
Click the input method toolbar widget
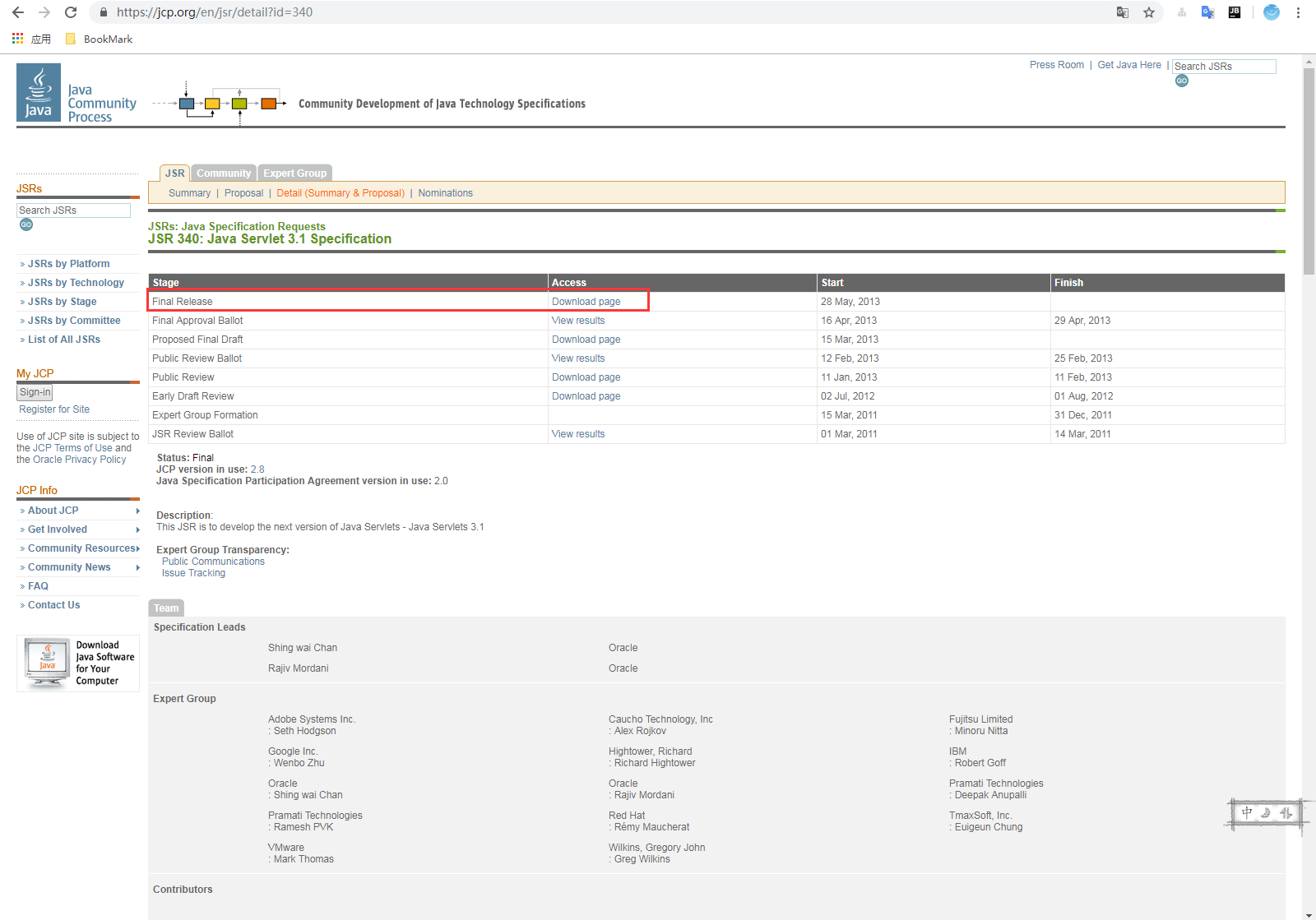[1267, 813]
